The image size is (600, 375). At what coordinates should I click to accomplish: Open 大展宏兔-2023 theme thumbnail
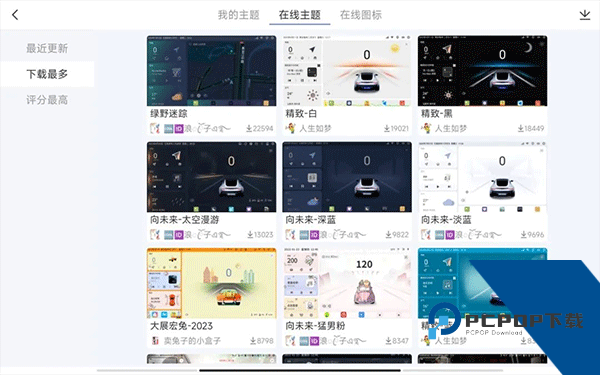click(x=211, y=283)
